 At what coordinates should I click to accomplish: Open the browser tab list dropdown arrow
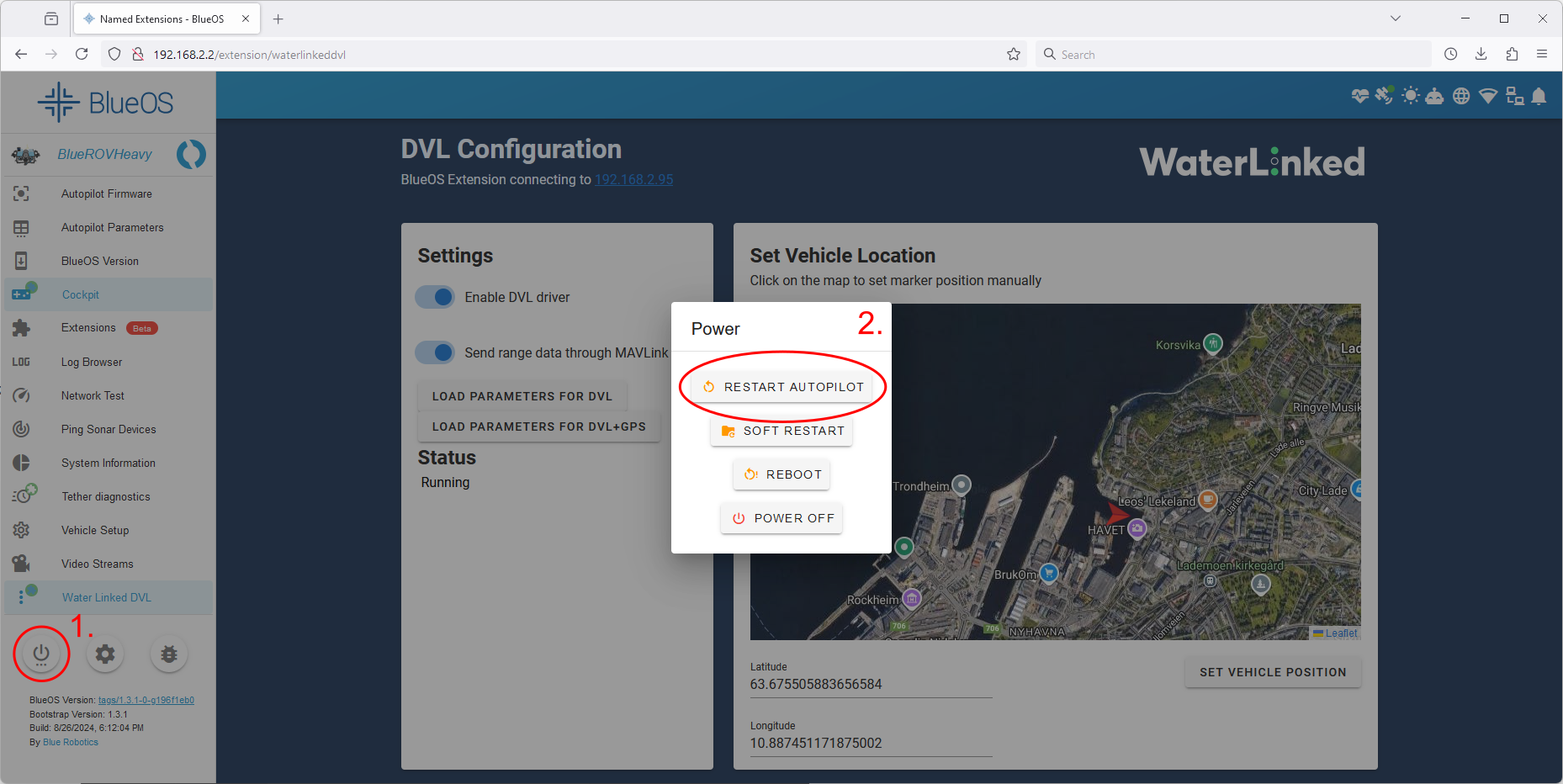click(1396, 18)
